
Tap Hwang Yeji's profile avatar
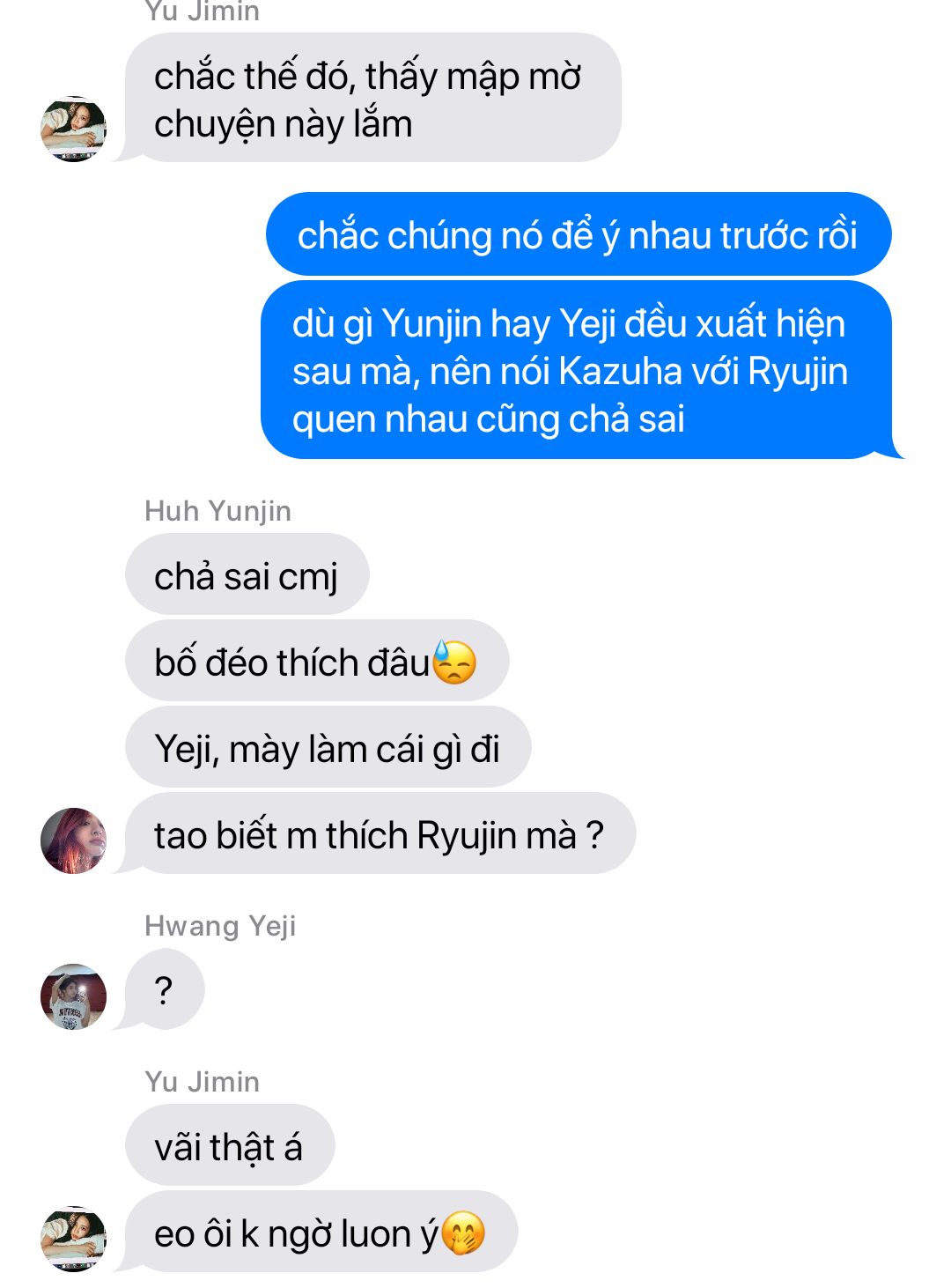pyautogui.click(x=73, y=996)
